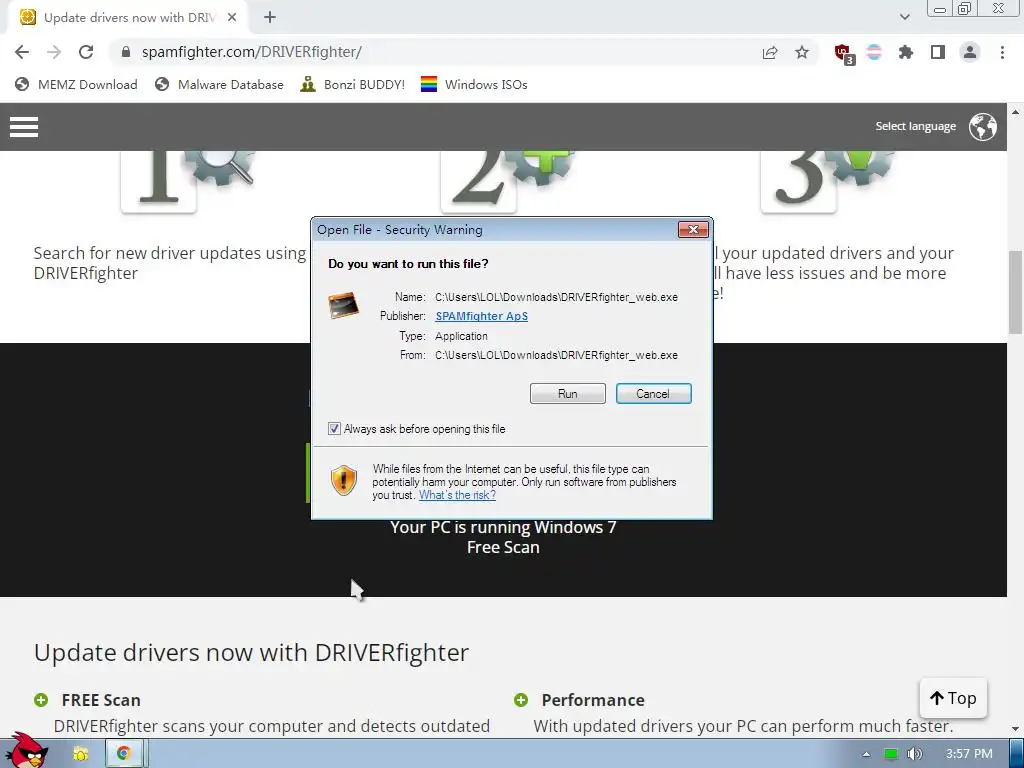The width and height of the screenshot is (1024, 768).
Task: Click the striped flag extension icon
Action: [x=874, y=52]
